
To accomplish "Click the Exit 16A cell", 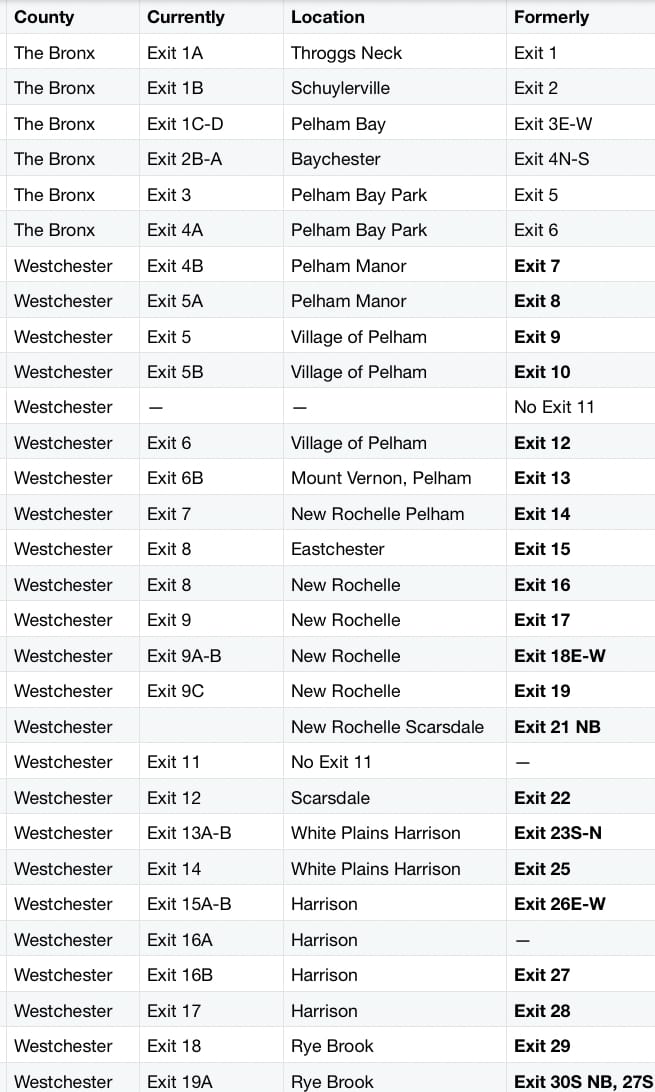I will pyautogui.click(x=180, y=940).
